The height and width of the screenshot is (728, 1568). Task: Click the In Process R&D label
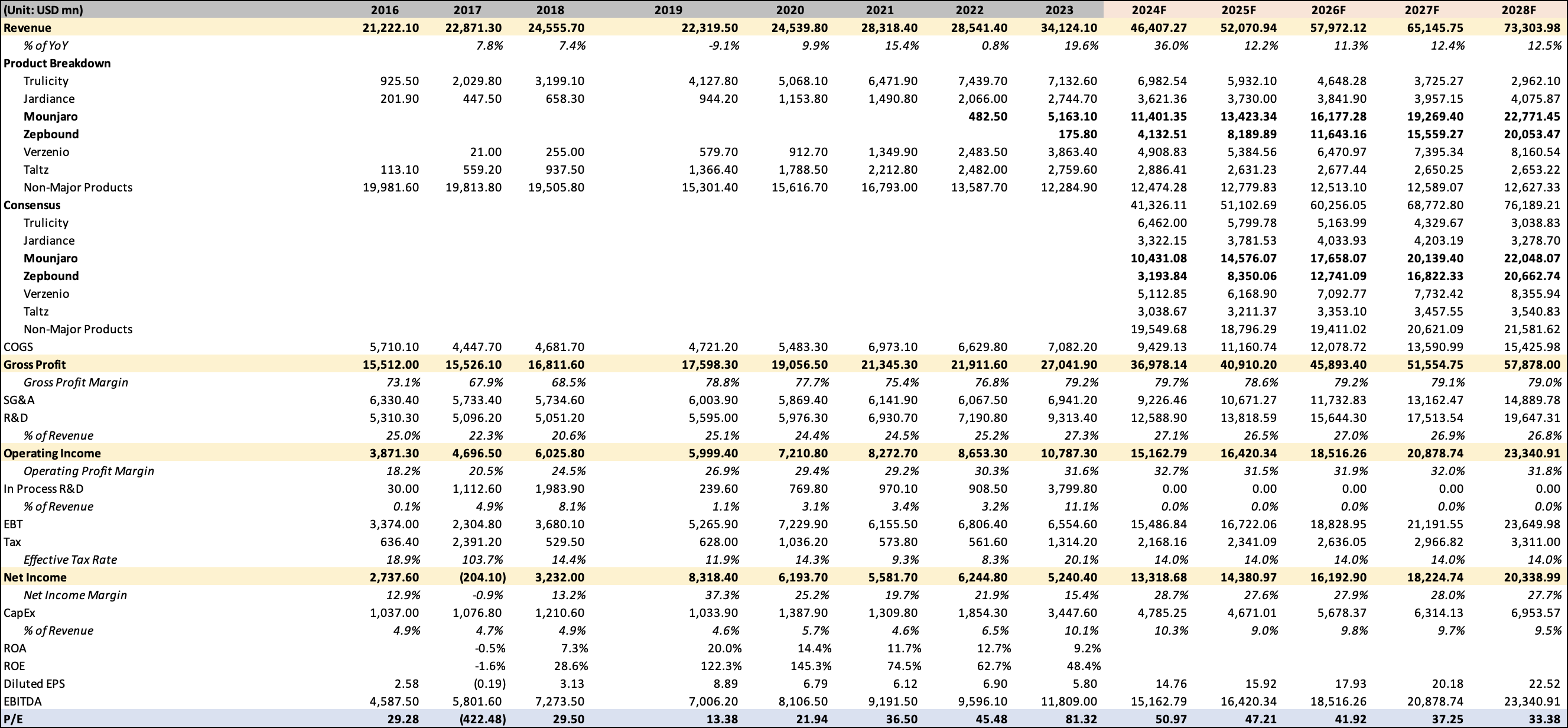[43, 487]
